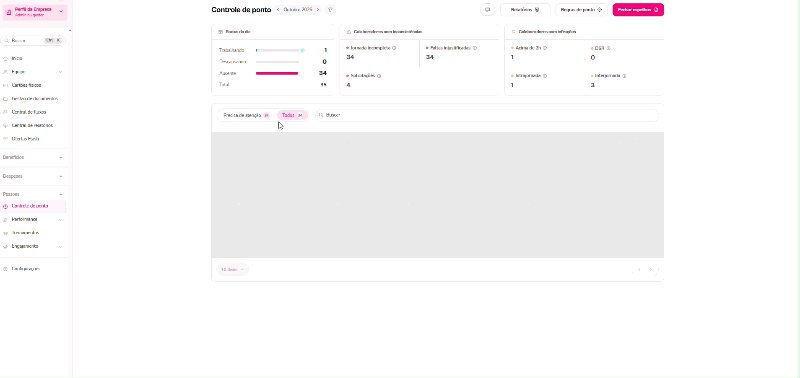Show info icon for Acima de 2h
This screenshot has width=800, height=378.
[545, 48]
